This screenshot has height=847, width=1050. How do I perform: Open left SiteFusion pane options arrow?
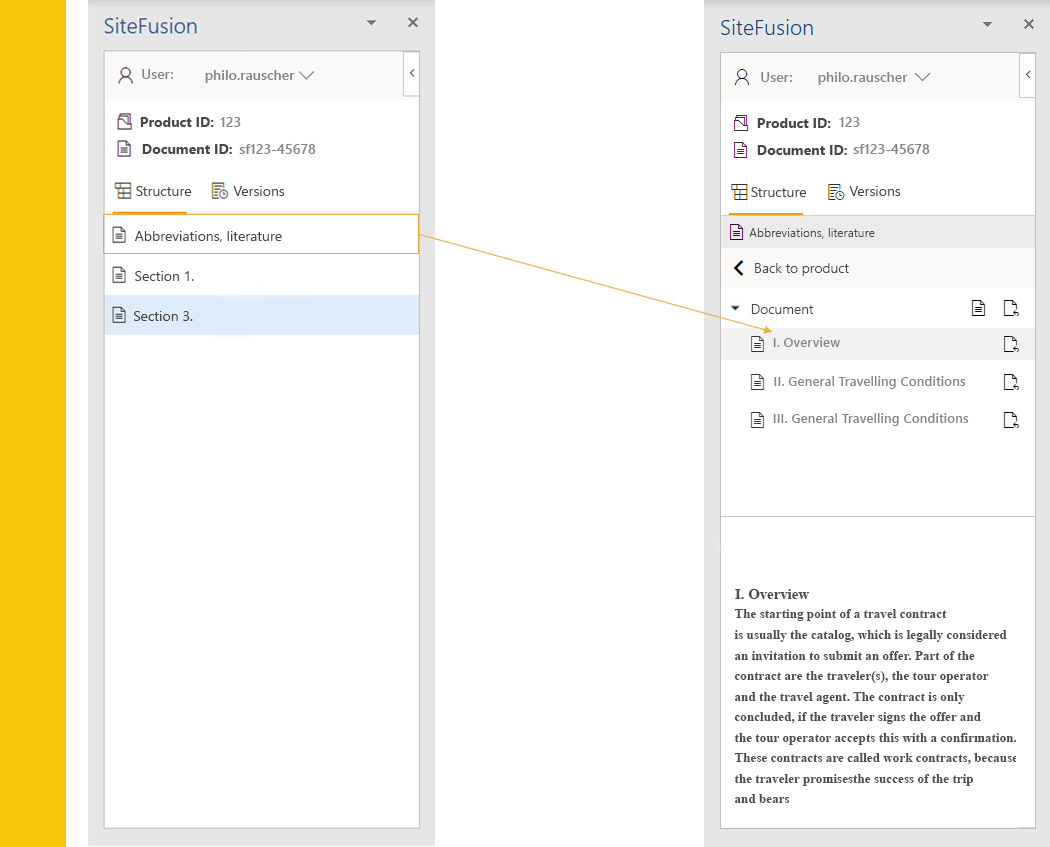coord(372,23)
